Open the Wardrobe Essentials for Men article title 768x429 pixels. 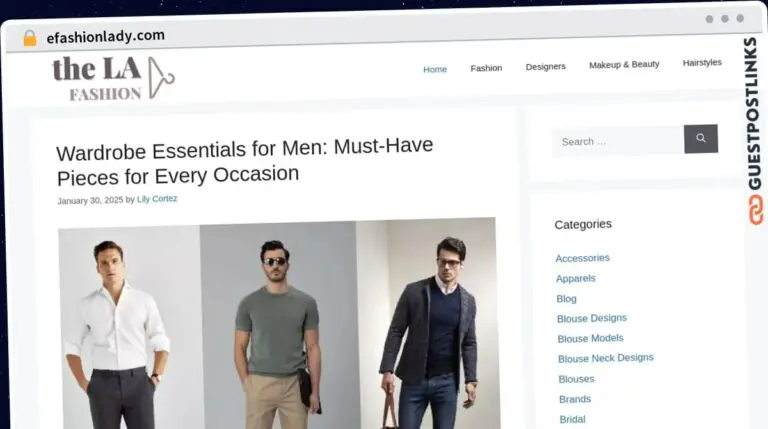(x=244, y=161)
